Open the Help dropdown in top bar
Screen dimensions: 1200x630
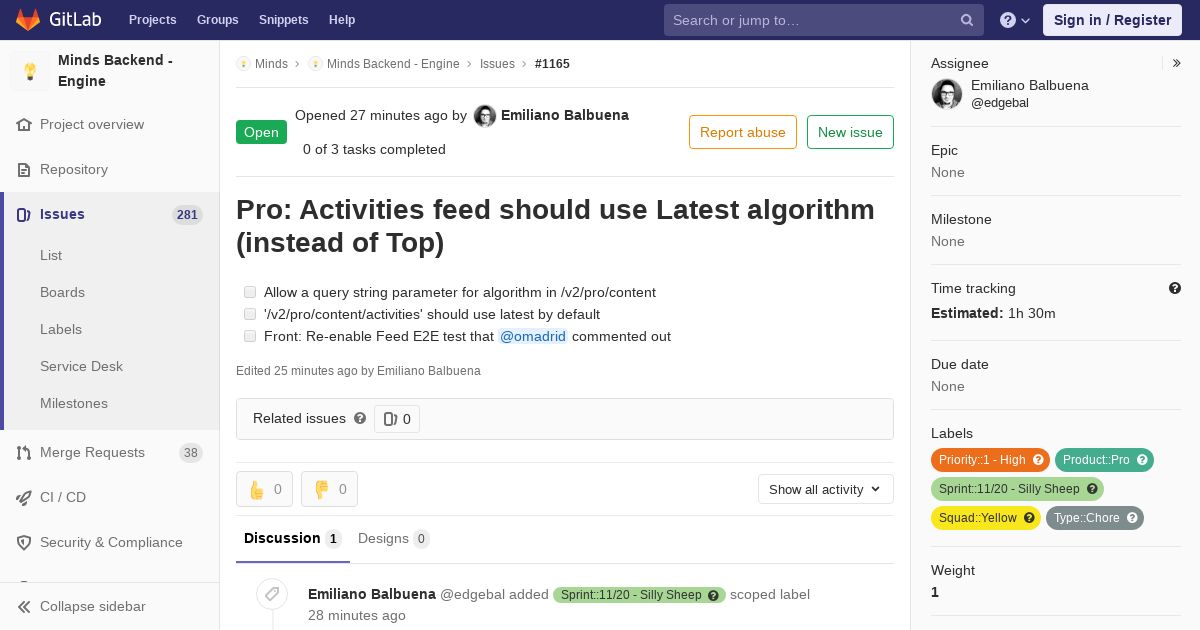(1014, 20)
